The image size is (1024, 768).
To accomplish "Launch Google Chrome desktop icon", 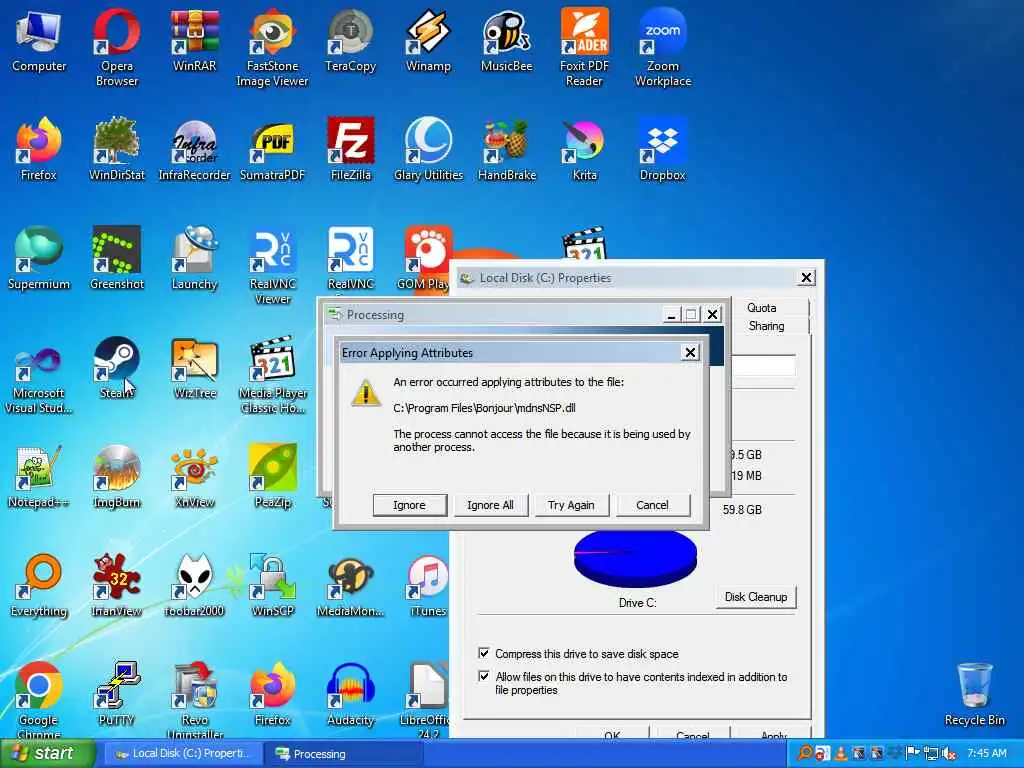I will pyautogui.click(x=39, y=700).
